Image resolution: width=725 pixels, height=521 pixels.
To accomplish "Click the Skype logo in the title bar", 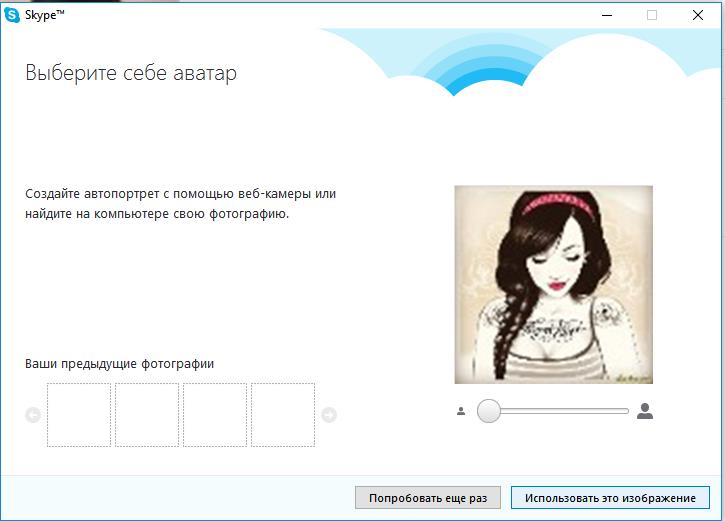I will tap(12, 14).
